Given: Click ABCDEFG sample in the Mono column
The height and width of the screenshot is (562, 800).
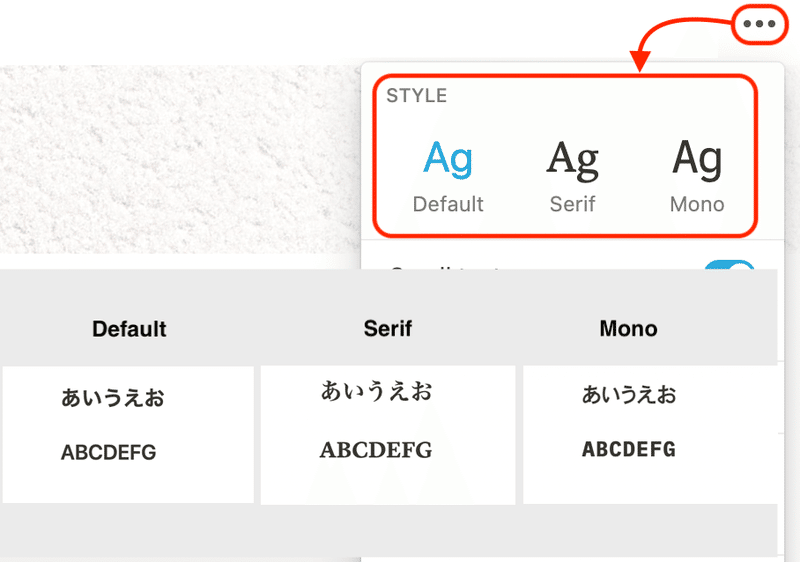Looking at the screenshot, I should [629, 449].
